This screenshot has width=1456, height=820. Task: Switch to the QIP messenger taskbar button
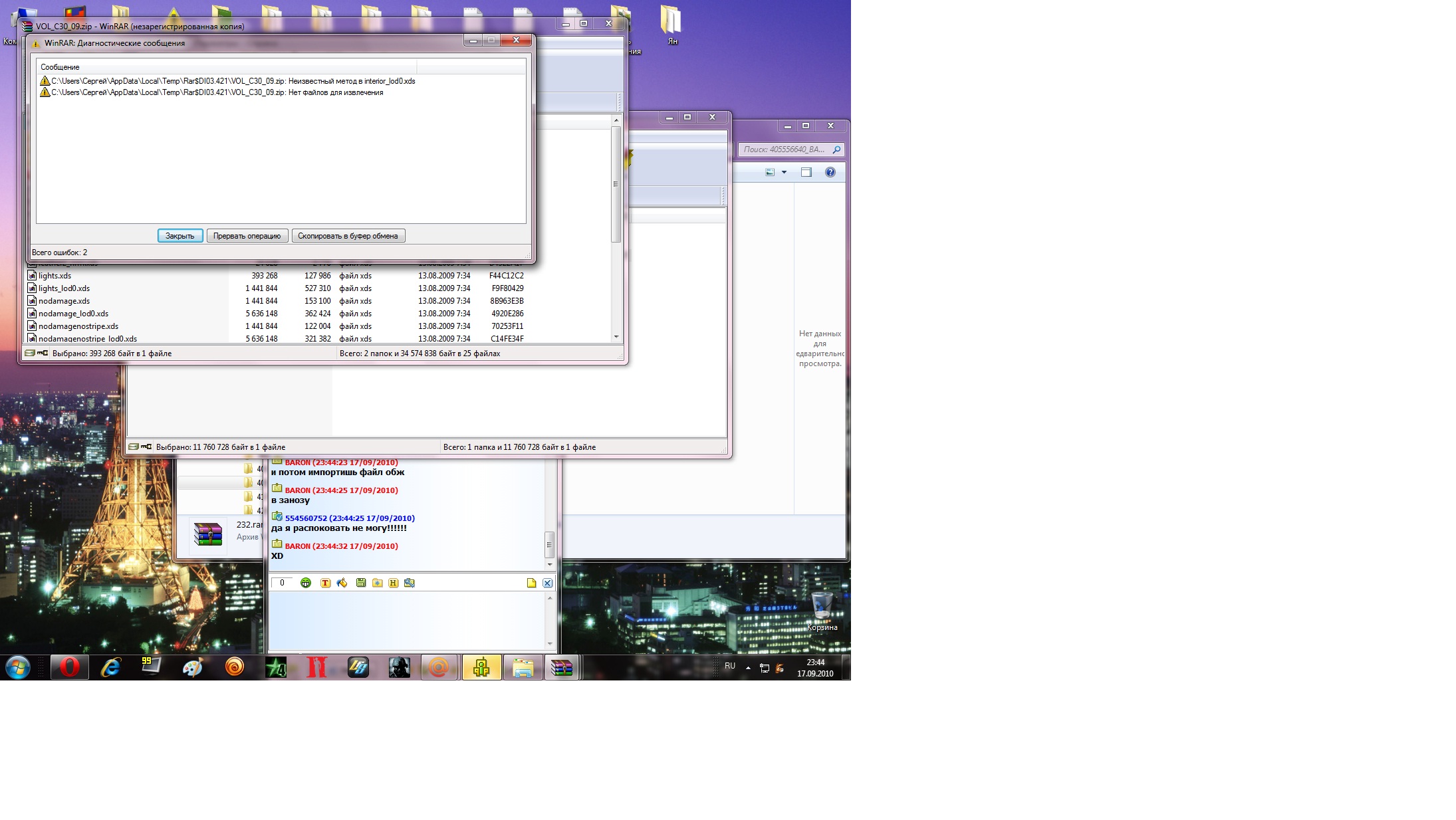(x=481, y=667)
